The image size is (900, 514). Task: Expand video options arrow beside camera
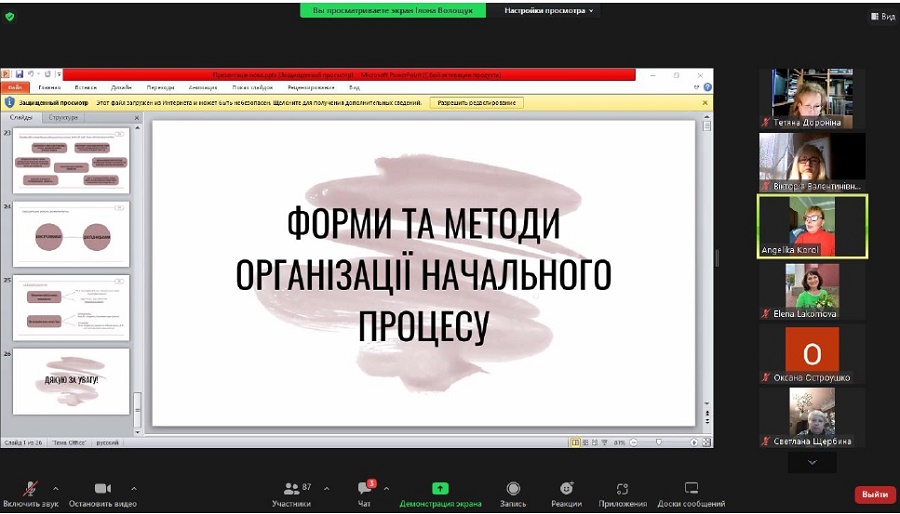click(x=134, y=489)
